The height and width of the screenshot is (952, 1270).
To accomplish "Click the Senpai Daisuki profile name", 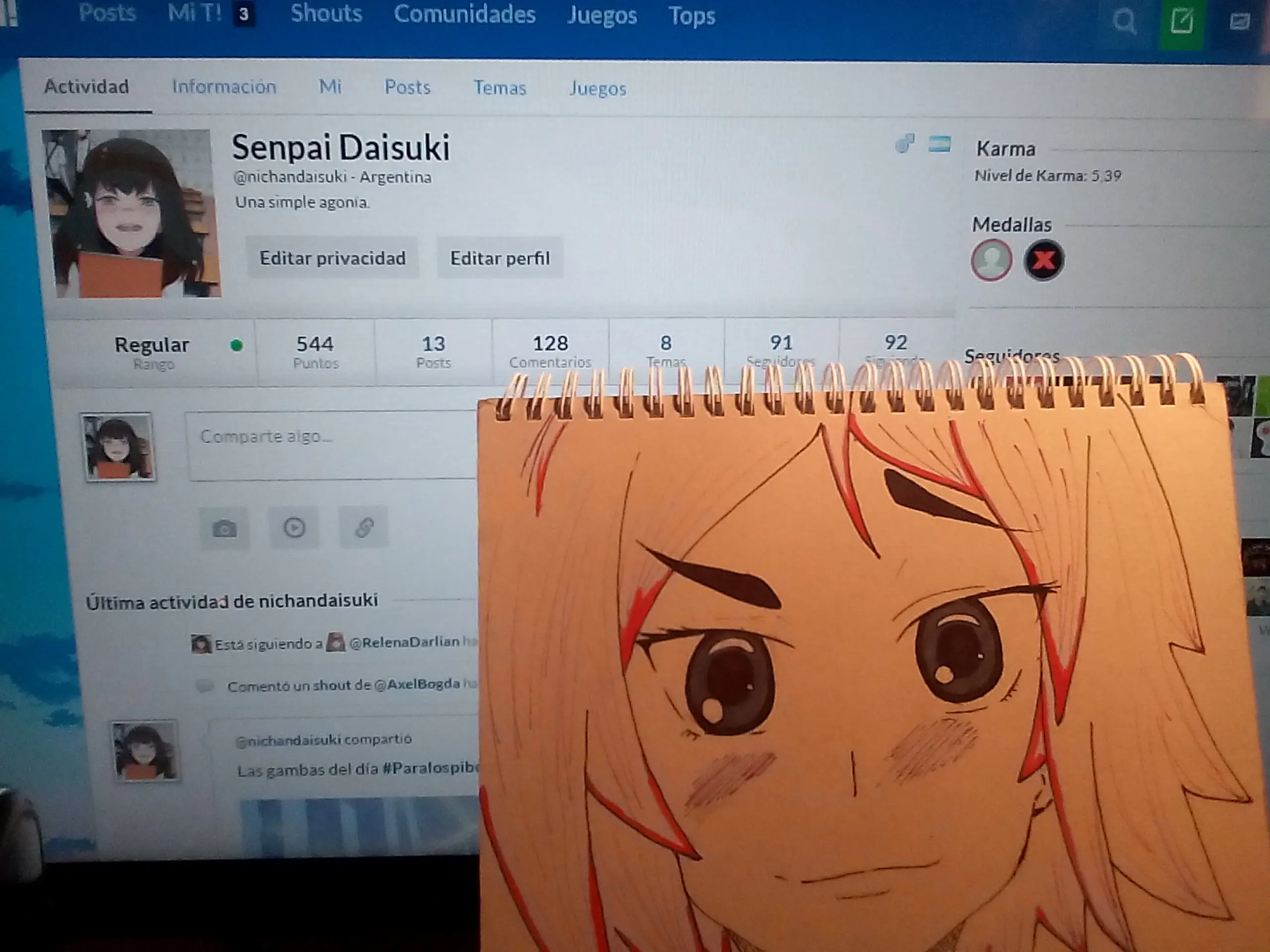I will [x=340, y=147].
